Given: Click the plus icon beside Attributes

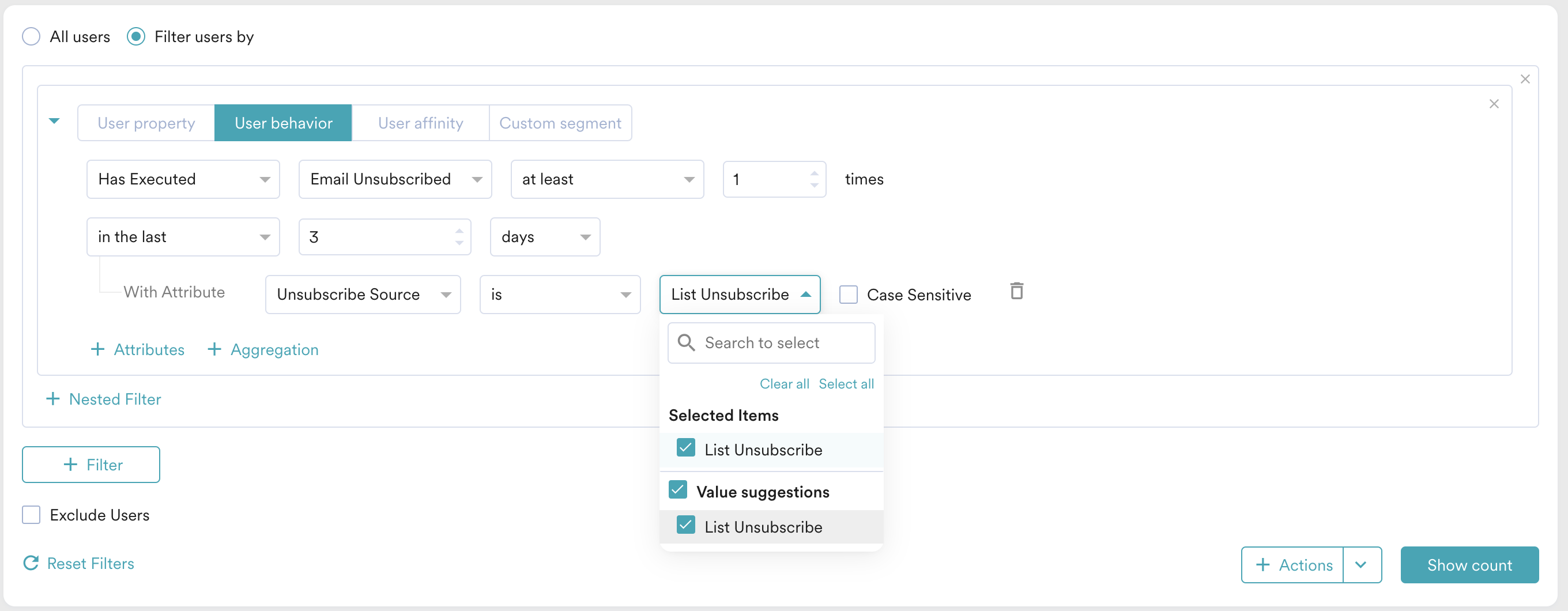Looking at the screenshot, I should 97,349.
